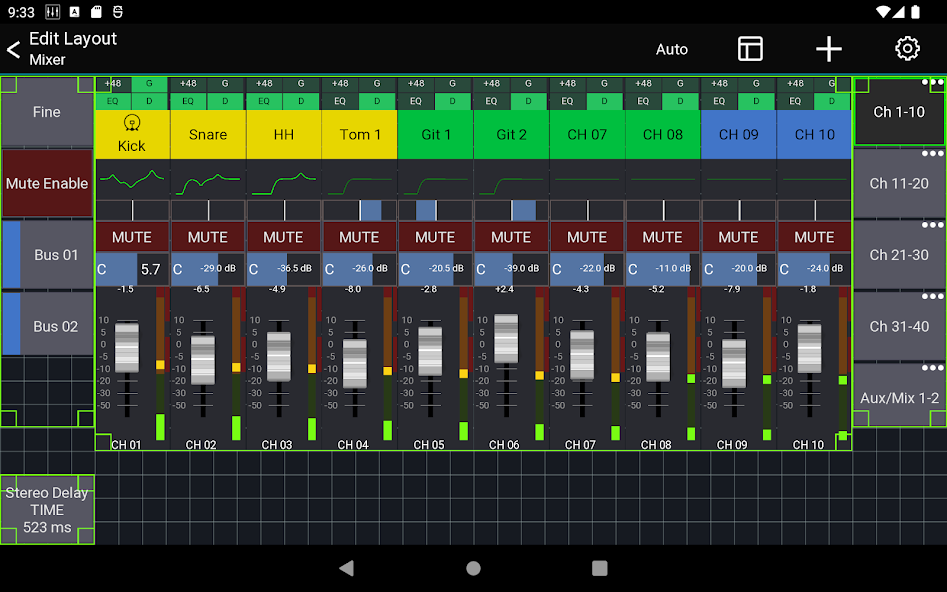The height and width of the screenshot is (592, 947).
Task: Mute the Kick channel CH 01
Action: pyautogui.click(x=132, y=237)
